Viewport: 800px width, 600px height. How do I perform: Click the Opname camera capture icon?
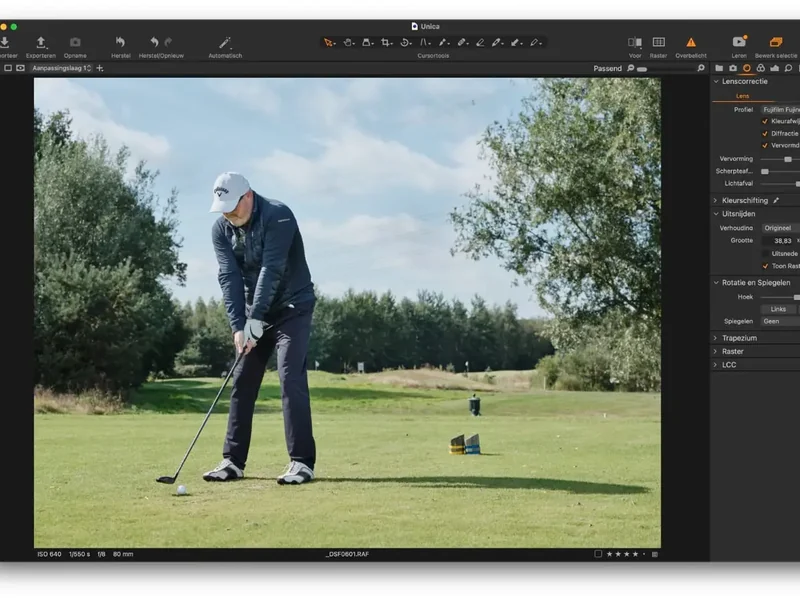pyautogui.click(x=75, y=42)
